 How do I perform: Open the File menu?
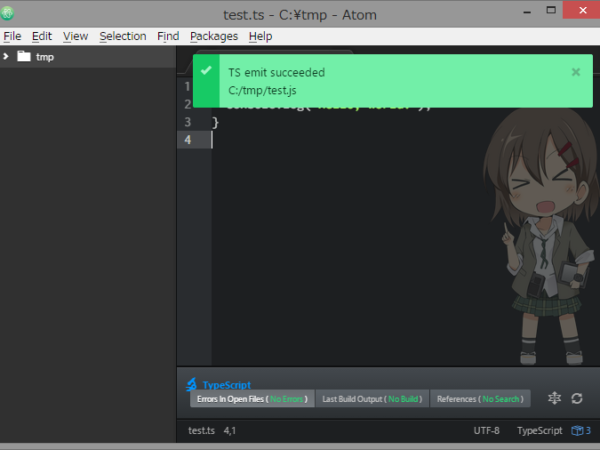[12, 36]
